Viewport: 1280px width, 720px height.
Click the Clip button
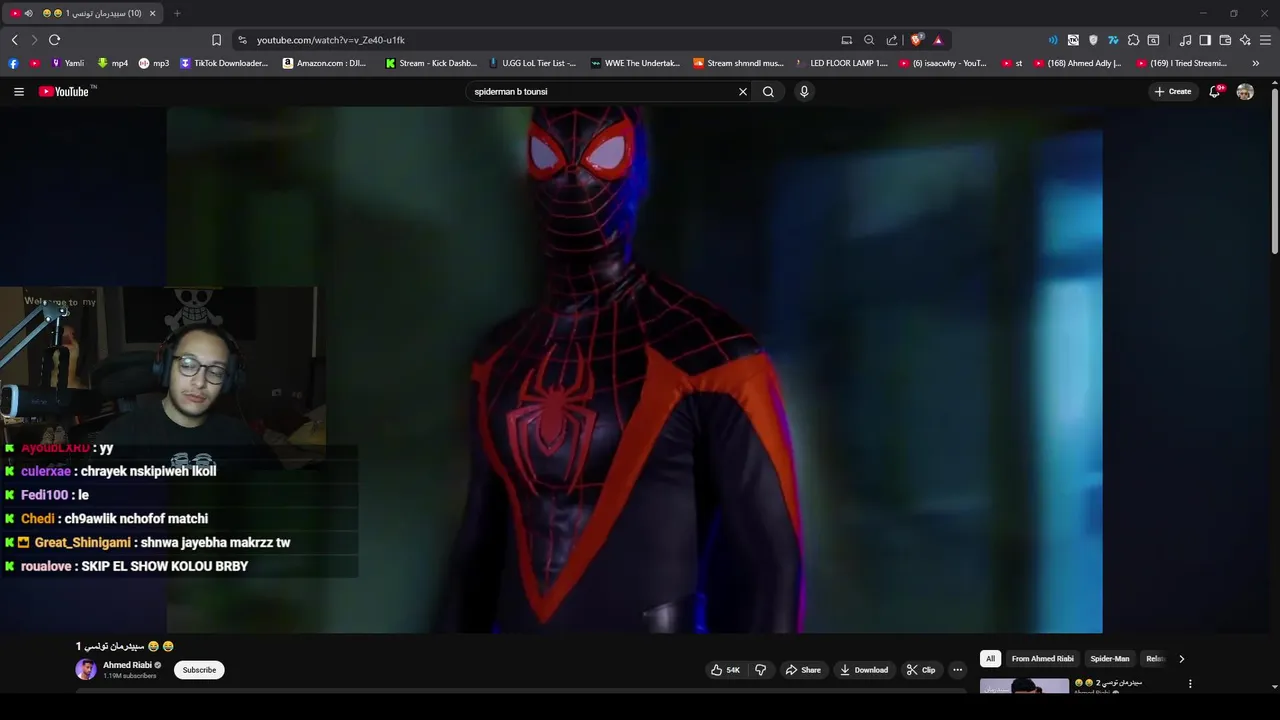pos(921,670)
